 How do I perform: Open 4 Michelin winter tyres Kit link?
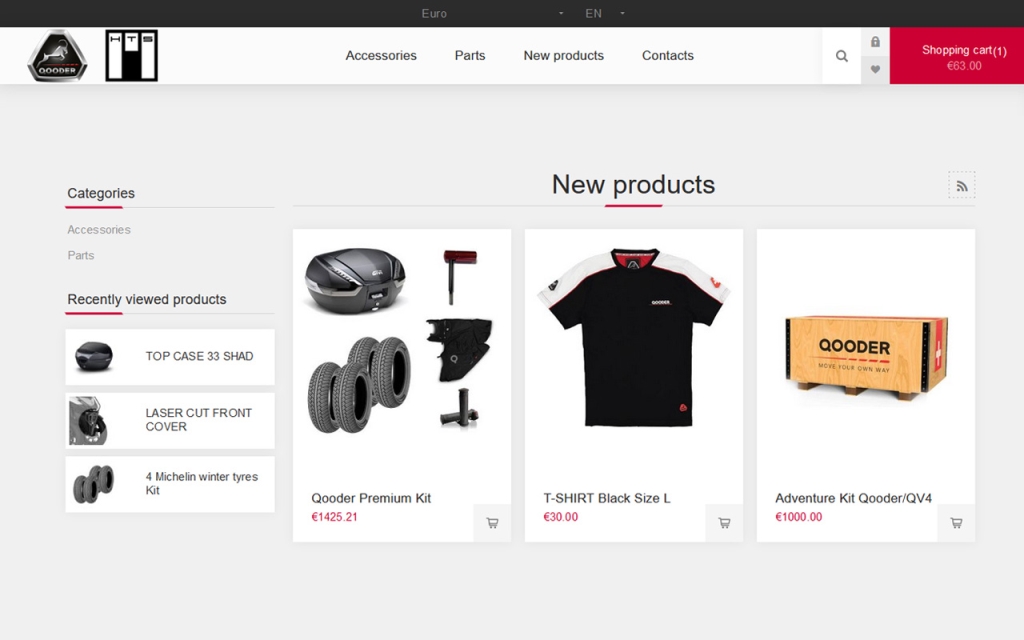(x=202, y=483)
